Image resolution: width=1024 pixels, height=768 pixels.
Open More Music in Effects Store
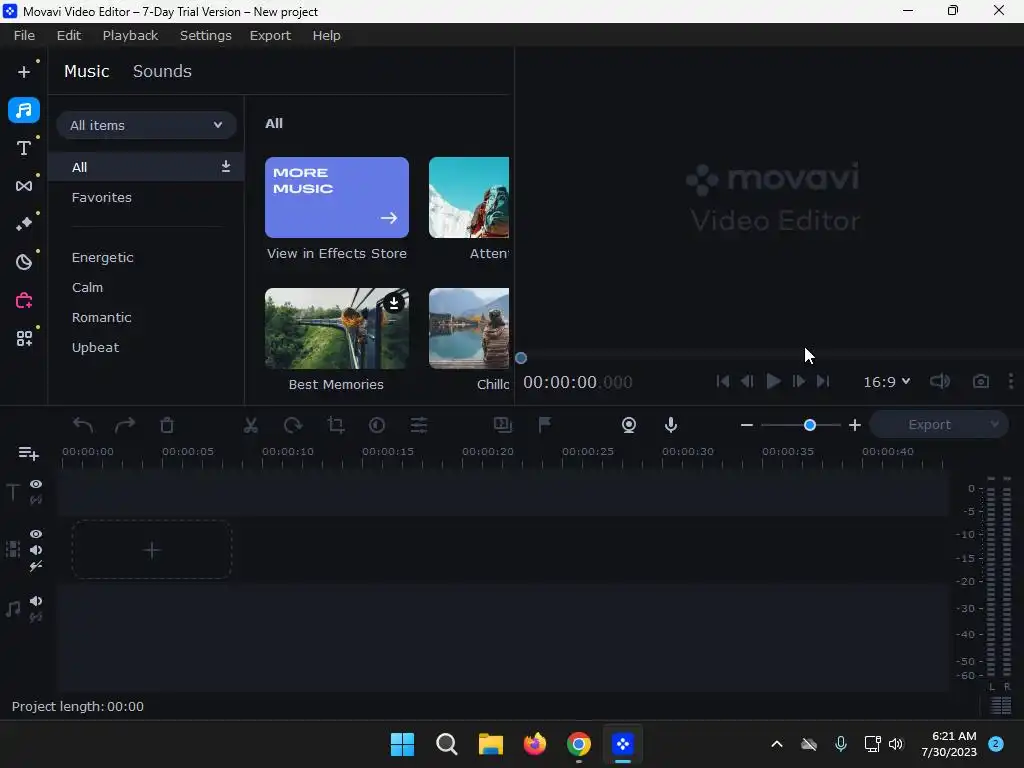tap(336, 197)
